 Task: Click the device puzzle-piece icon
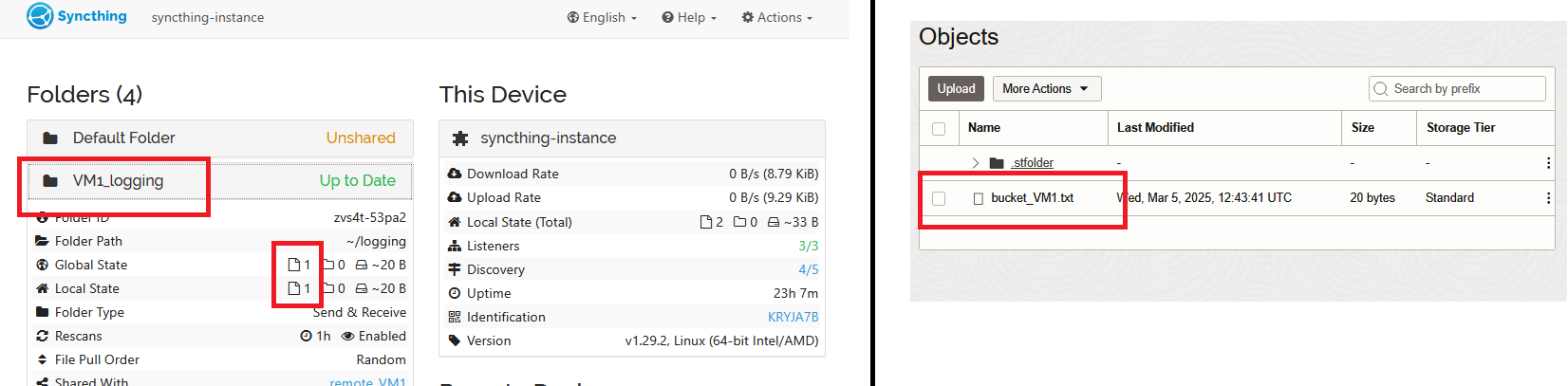[460, 138]
